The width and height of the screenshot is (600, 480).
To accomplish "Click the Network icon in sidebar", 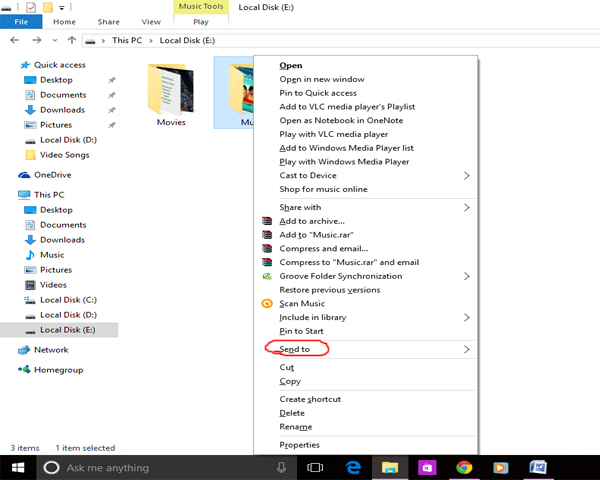I will (24, 350).
